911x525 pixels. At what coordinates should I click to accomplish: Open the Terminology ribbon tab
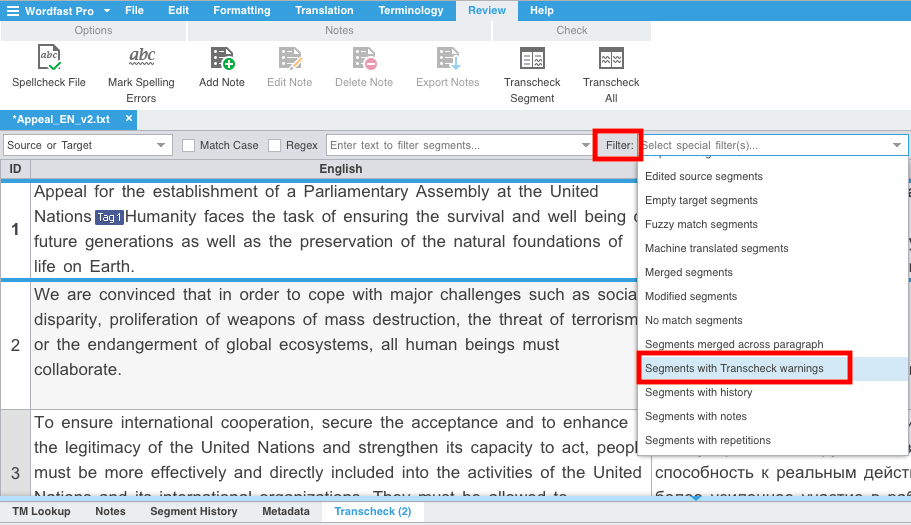[x=410, y=10]
